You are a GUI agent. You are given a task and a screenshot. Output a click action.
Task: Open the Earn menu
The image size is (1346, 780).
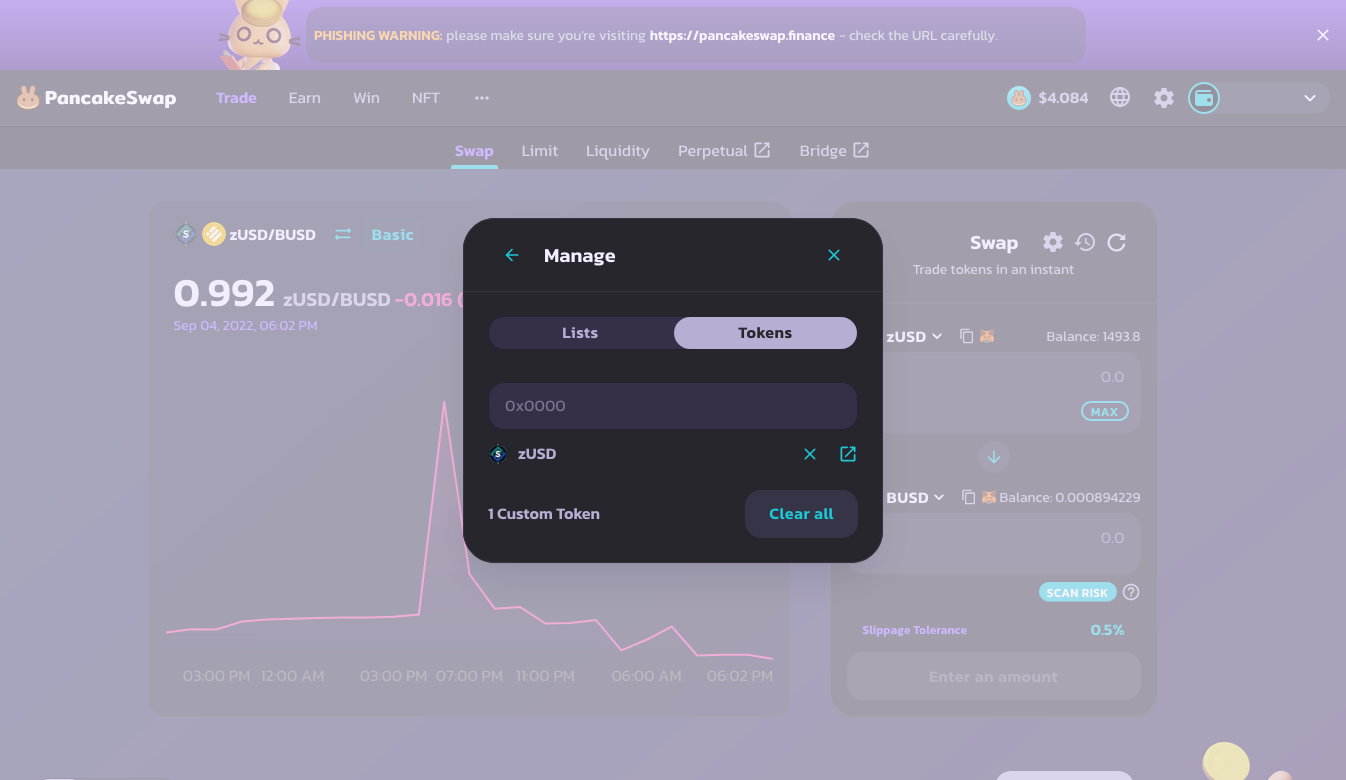pos(305,98)
